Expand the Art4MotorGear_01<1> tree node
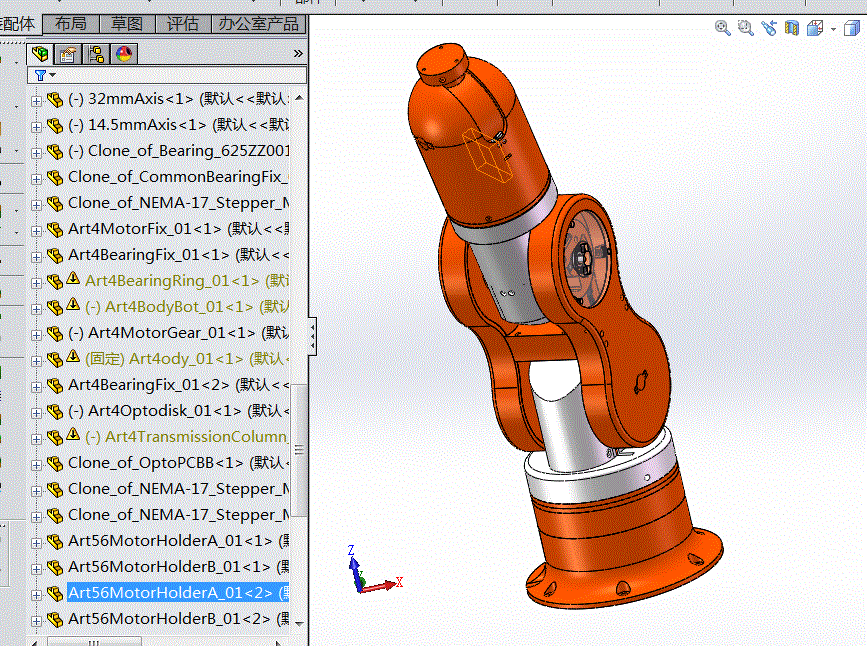The width and height of the screenshot is (867, 646). (x=37, y=333)
